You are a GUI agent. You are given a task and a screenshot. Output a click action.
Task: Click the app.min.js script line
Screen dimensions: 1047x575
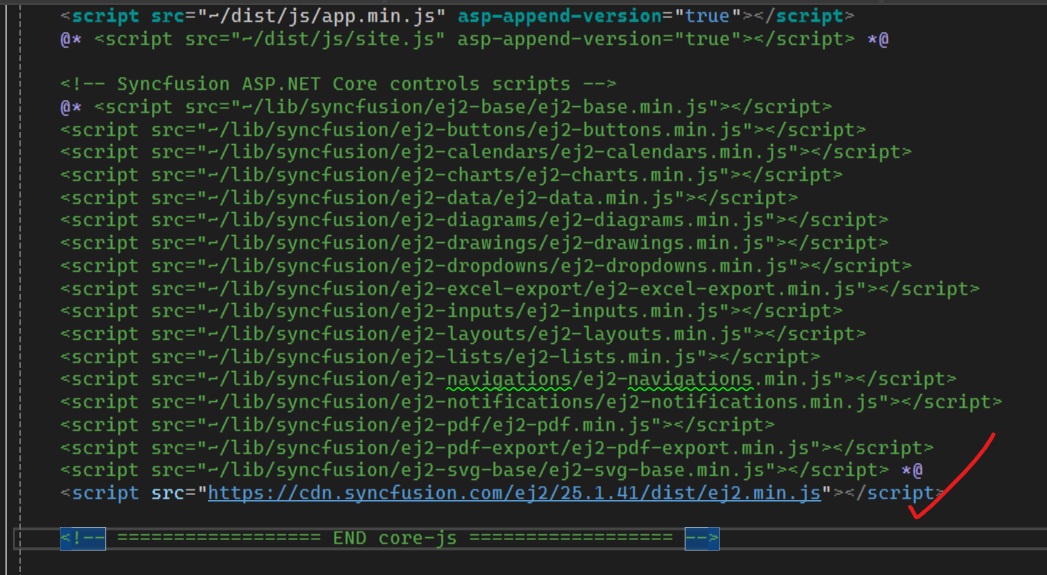pyautogui.click(x=457, y=15)
